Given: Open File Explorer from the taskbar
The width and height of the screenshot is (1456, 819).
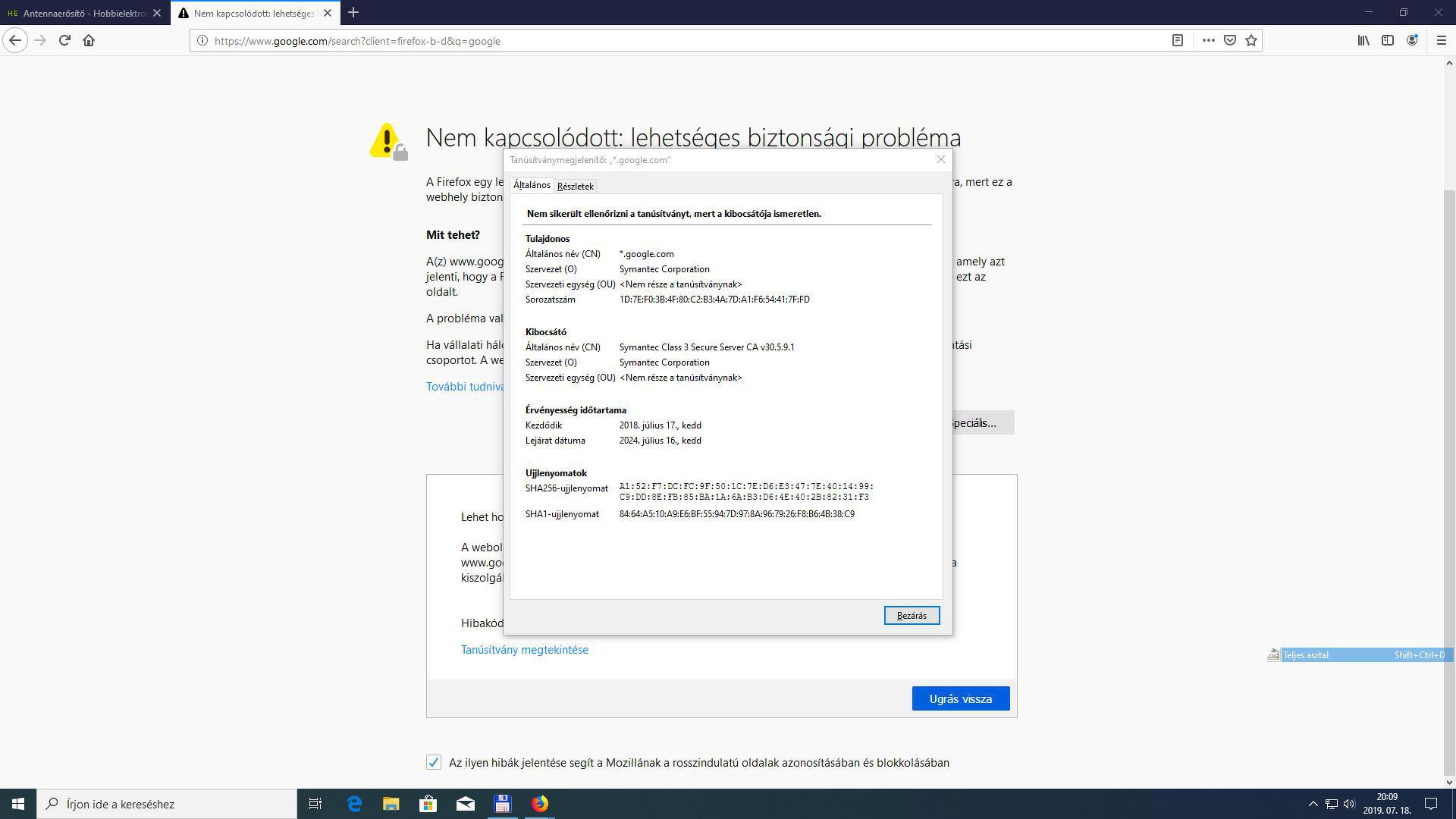Looking at the screenshot, I should point(391,804).
